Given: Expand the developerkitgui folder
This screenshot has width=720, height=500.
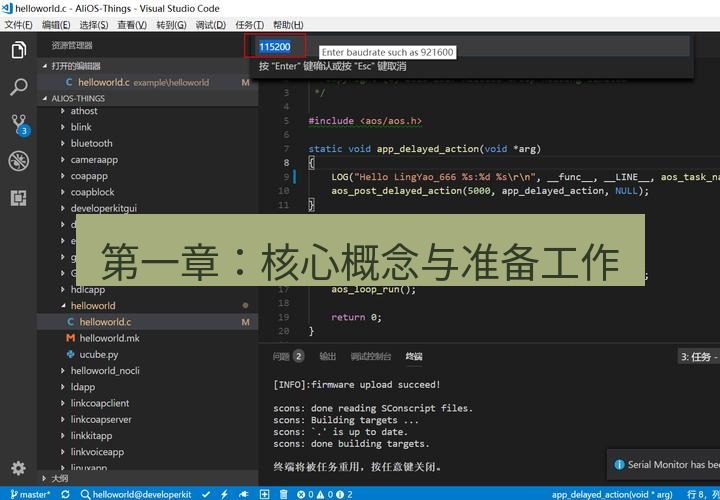Looking at the screenshot, I should [x=103, y=208].
